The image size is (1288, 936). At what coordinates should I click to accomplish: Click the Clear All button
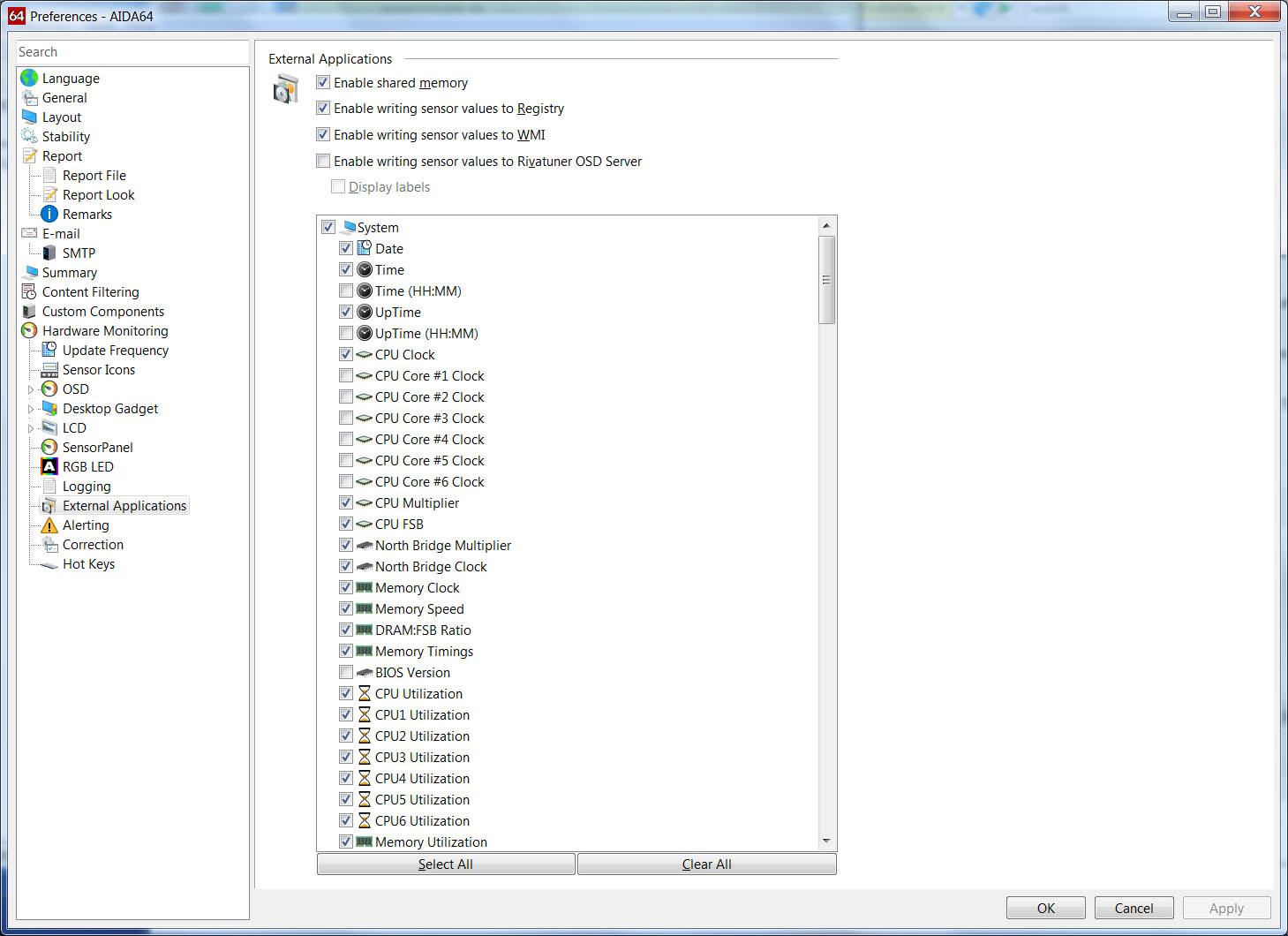[707, 864]
